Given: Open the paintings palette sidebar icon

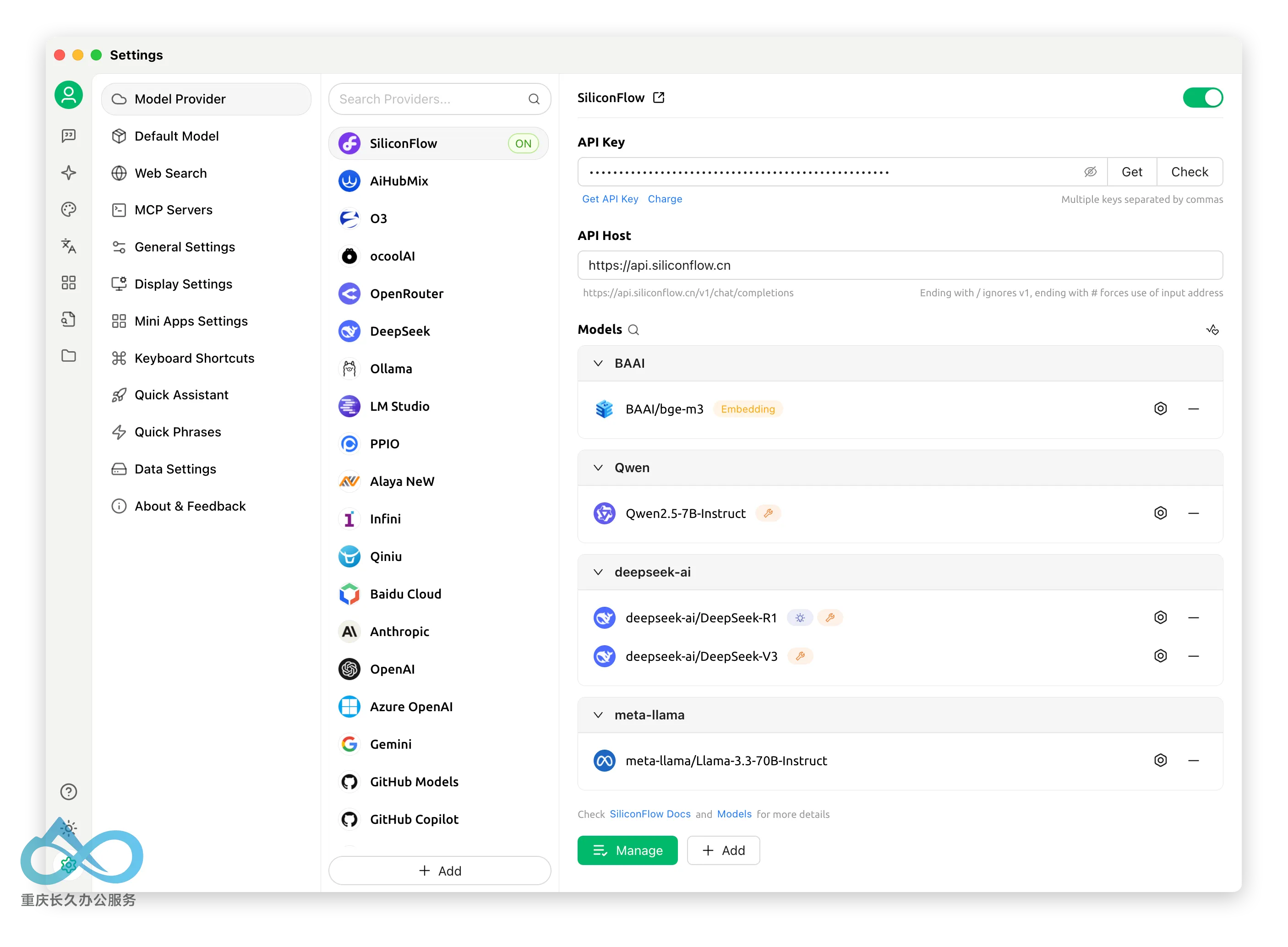Looking at the screenshot, I should click(69, 209).
